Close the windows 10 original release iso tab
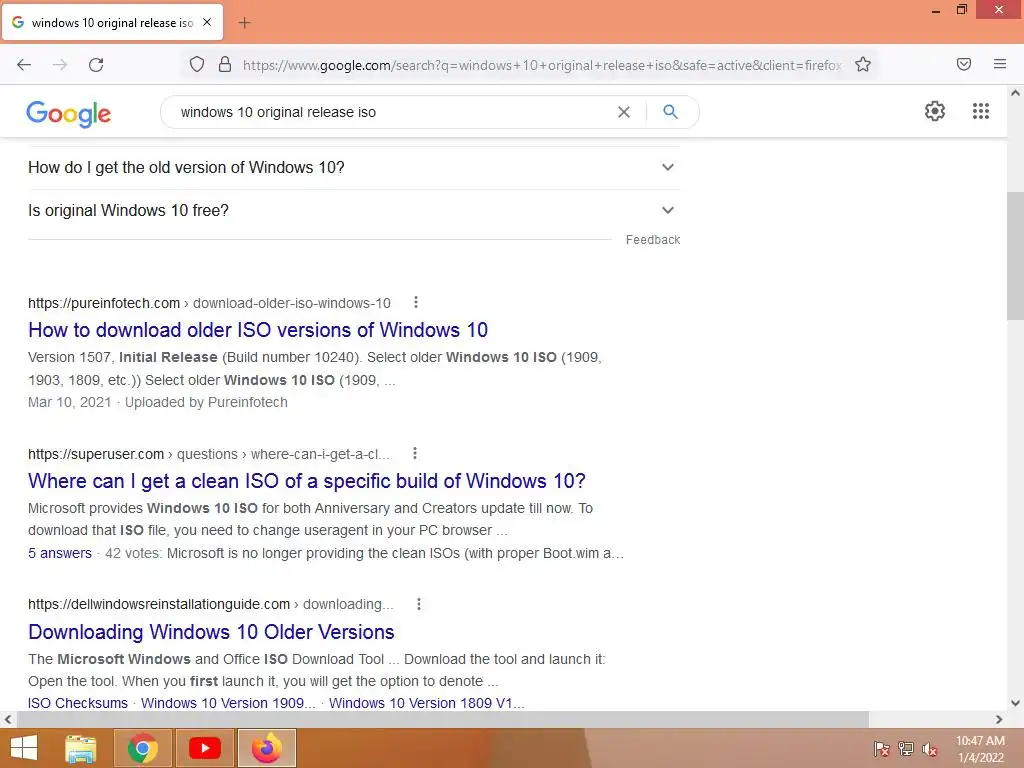The image size is (1024, 768). pos(207,22)
